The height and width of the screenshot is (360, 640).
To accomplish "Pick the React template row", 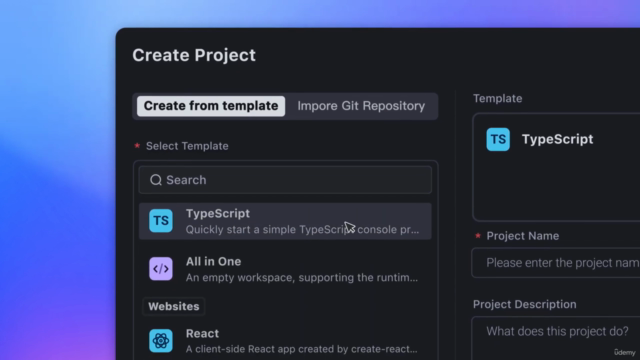I will click(x=285, y=341).
